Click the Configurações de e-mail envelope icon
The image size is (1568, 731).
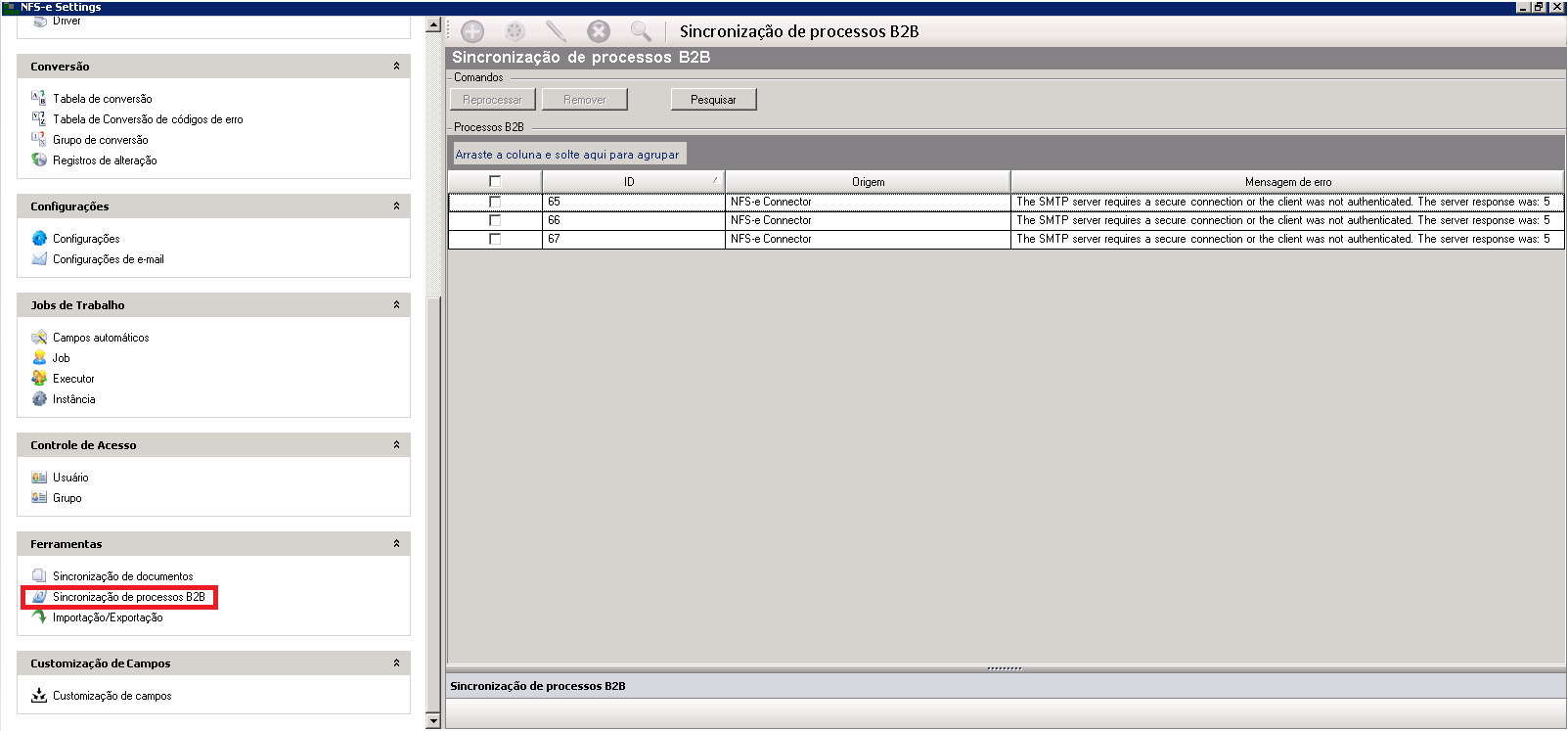[39, 258]
